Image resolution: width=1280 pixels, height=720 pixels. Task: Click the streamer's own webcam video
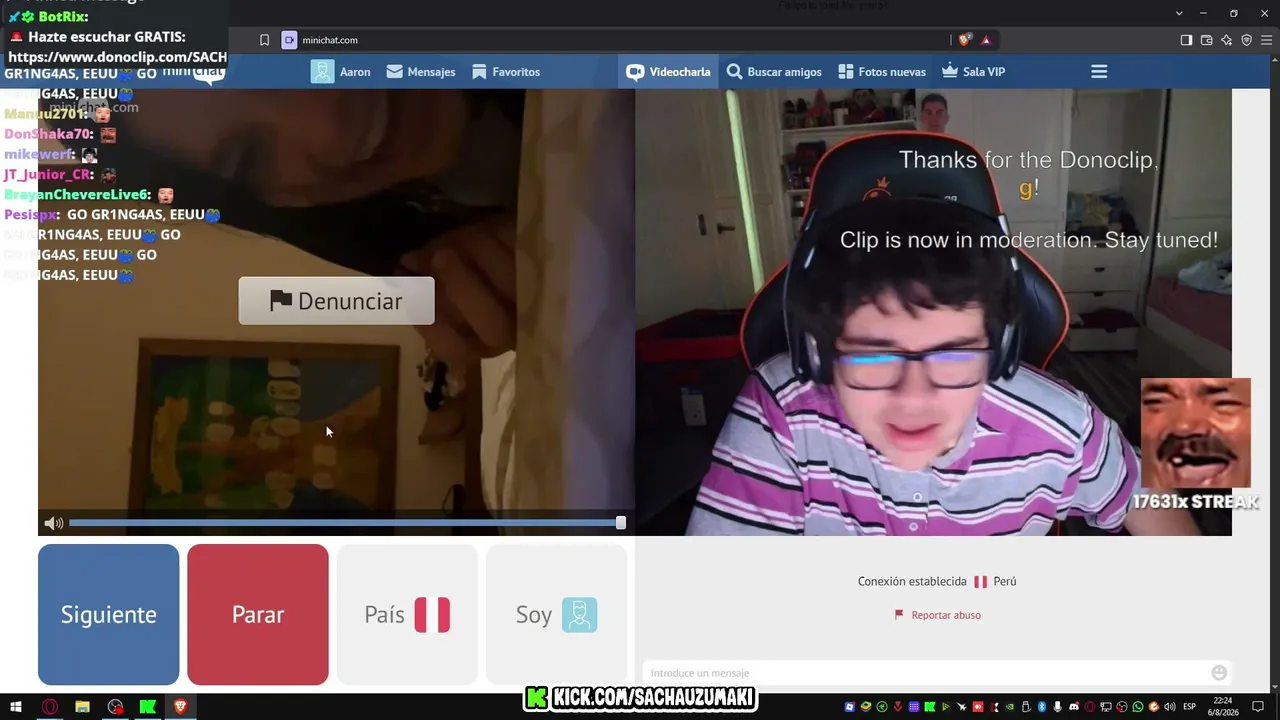coord(933,312)
